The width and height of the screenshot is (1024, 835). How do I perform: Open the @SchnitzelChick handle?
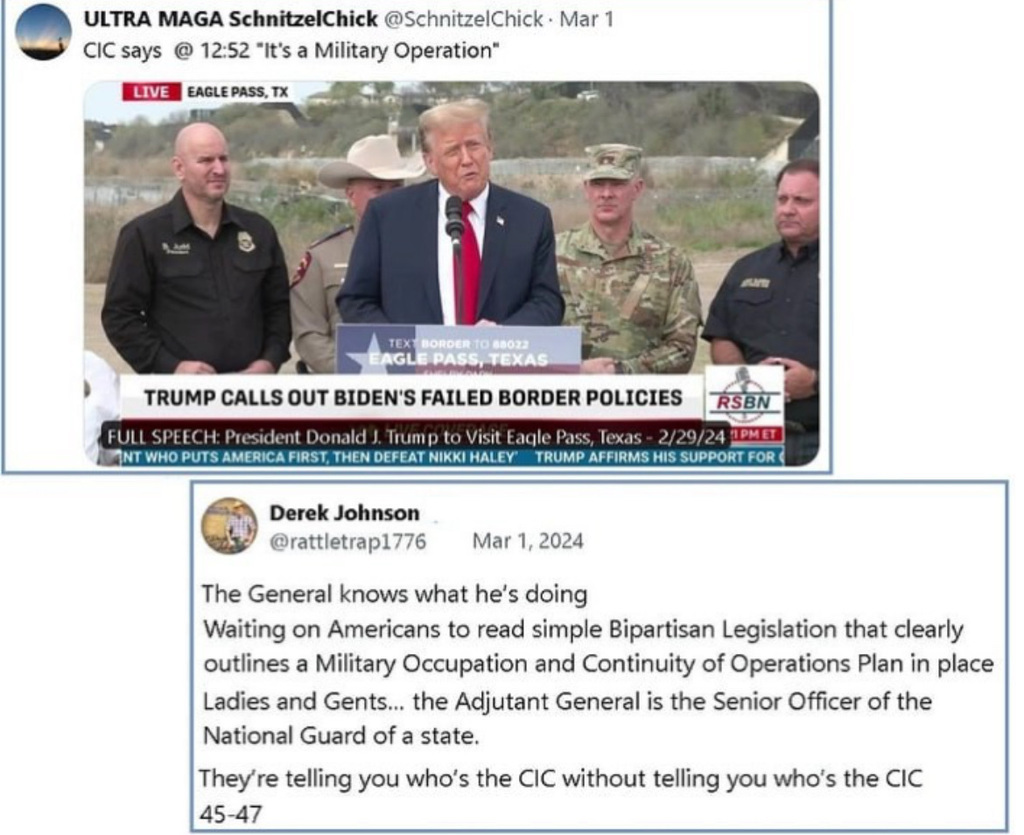463,19
